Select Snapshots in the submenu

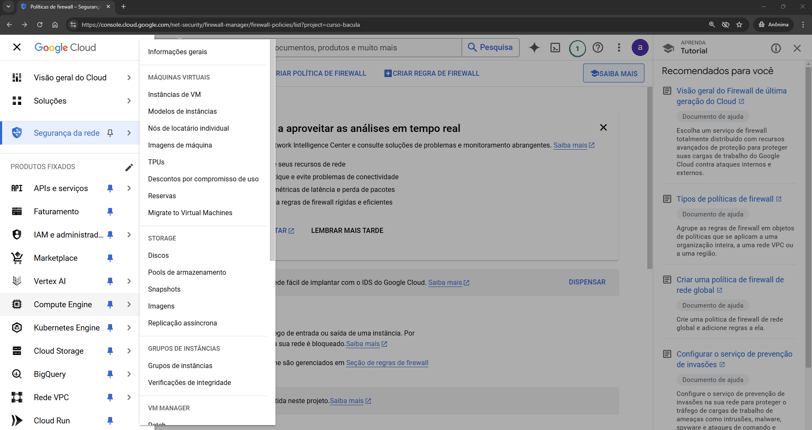point(164,289)
